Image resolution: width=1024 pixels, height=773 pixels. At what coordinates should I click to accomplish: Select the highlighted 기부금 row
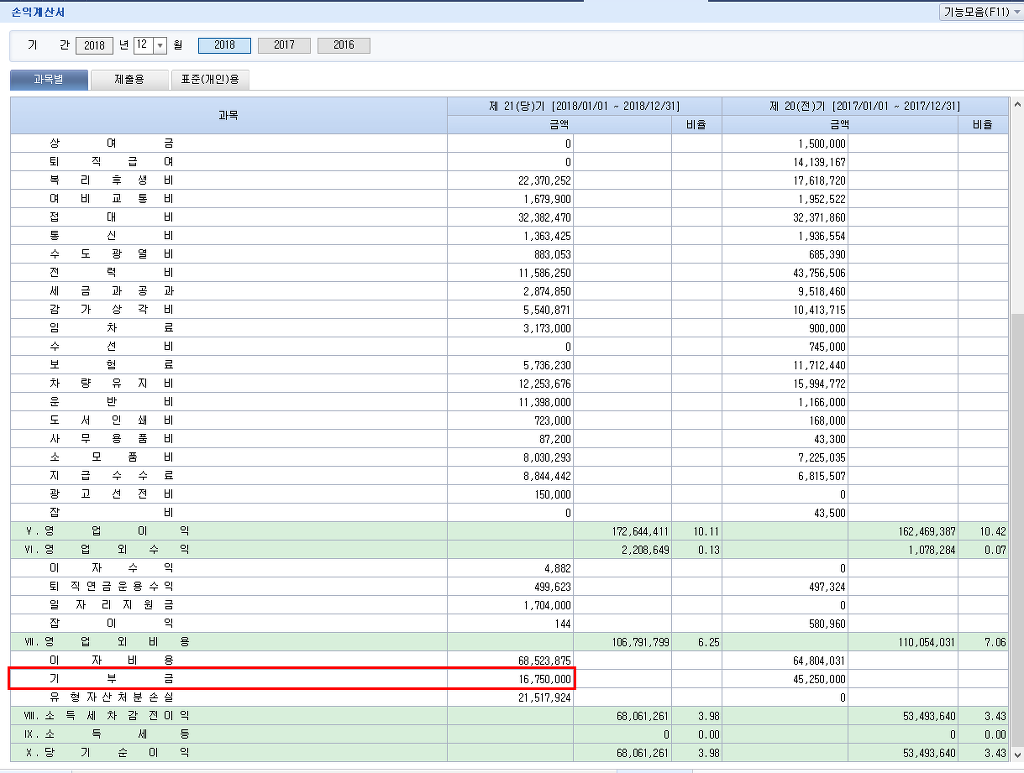tap(111, 679)
